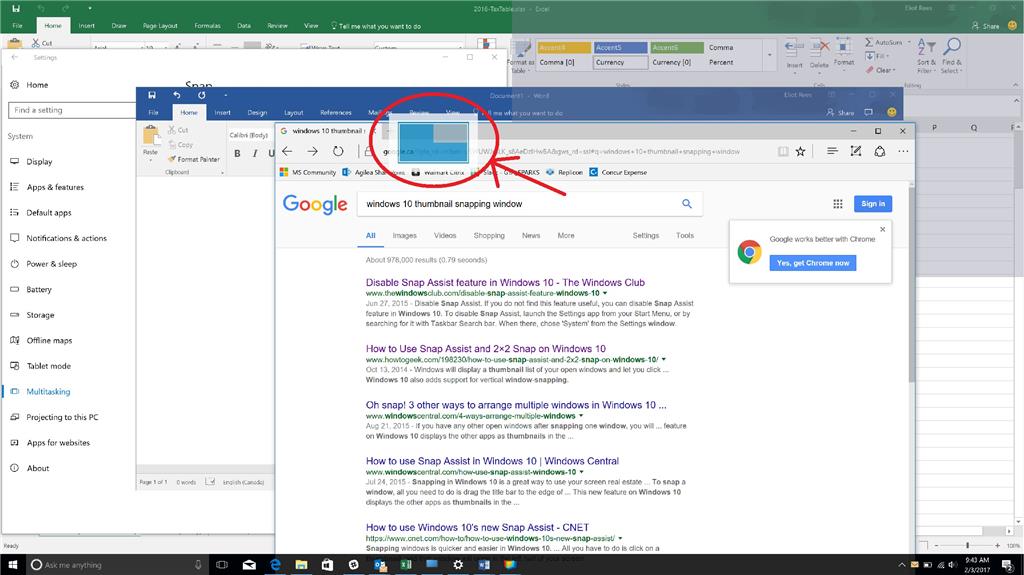1024x575 pixels.
Task: Open Excel Formulas tab
Action: pos(207,26)
